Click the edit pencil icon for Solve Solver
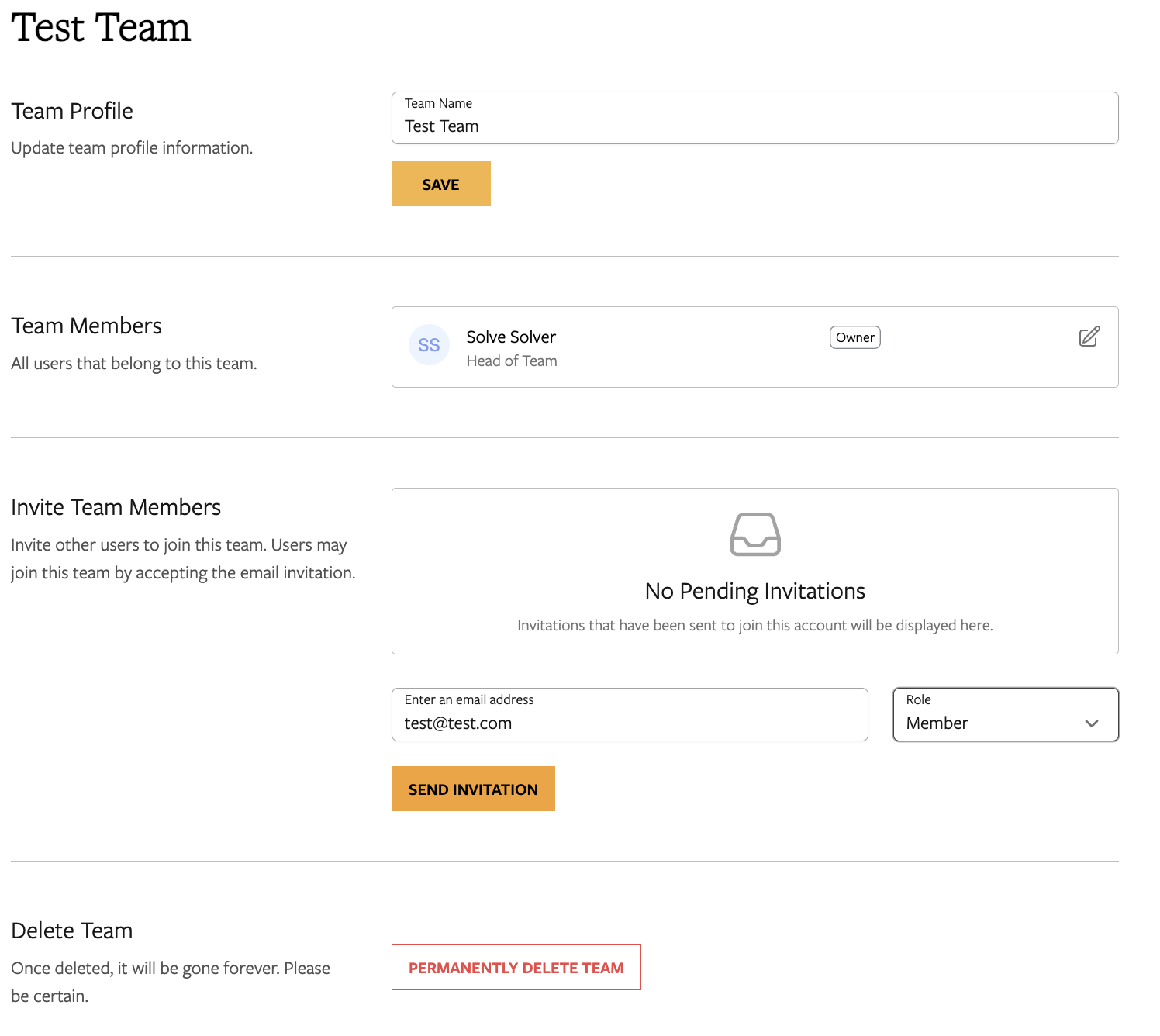This screenshot has height=1036, width=1160. coord(1089,337)
